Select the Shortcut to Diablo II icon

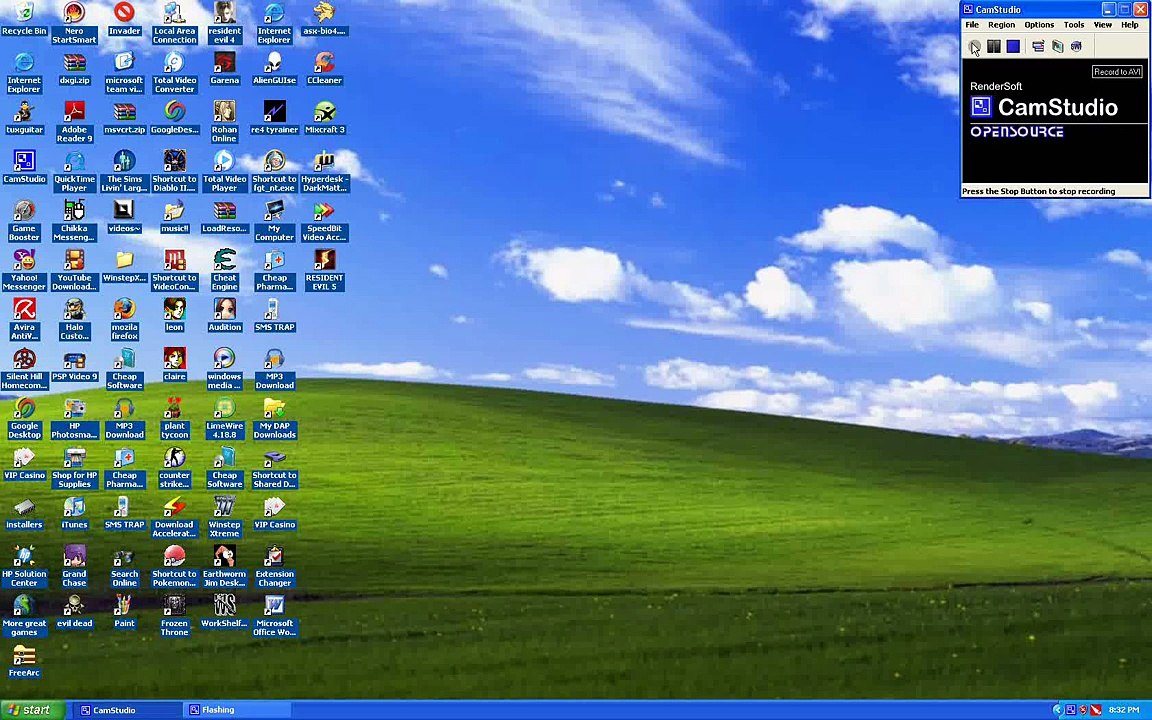point(174,171)
